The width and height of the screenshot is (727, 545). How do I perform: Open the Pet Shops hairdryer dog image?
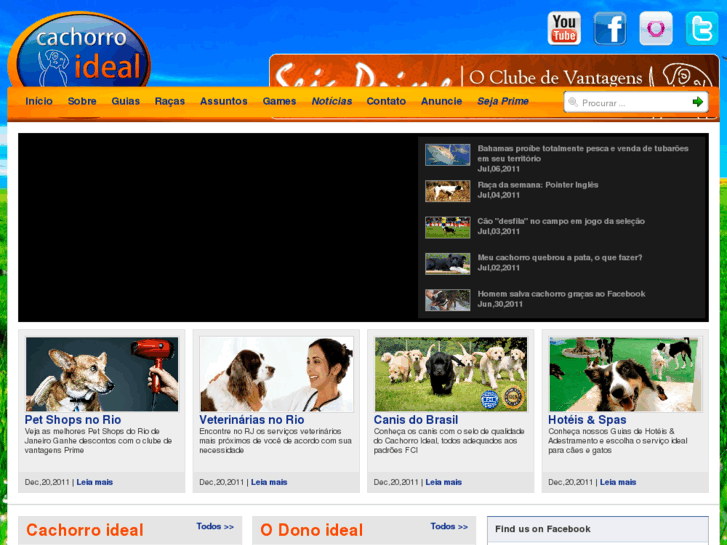tap(102, 374)
